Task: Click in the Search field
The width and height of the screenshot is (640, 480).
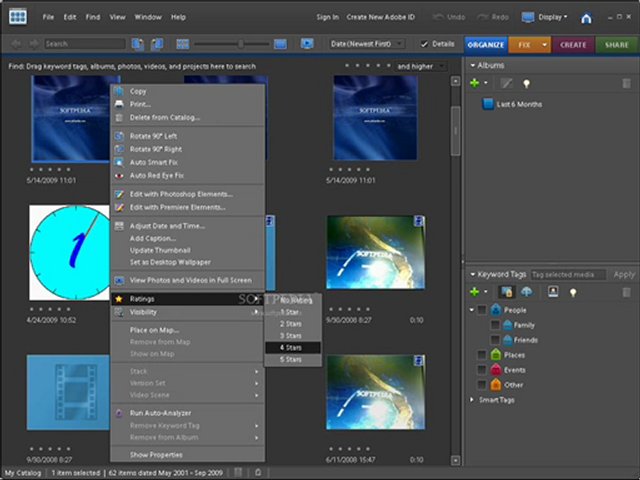Action: [84, 44]
